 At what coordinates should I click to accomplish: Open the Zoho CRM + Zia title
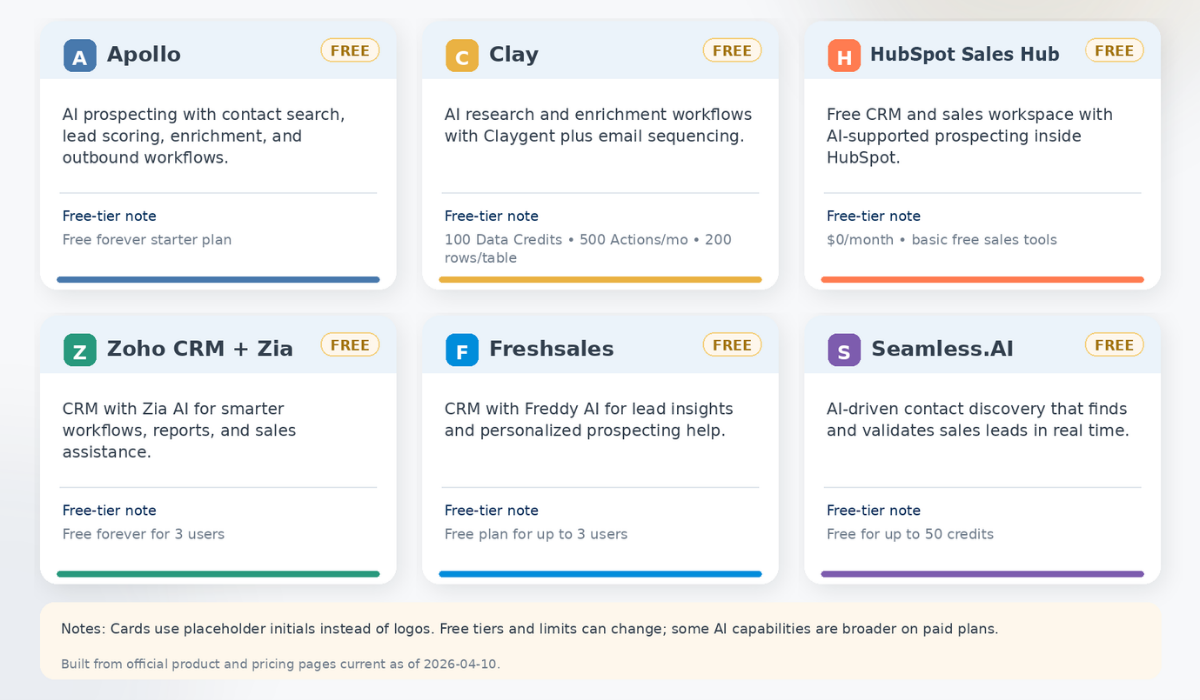[x=200, y=349]
